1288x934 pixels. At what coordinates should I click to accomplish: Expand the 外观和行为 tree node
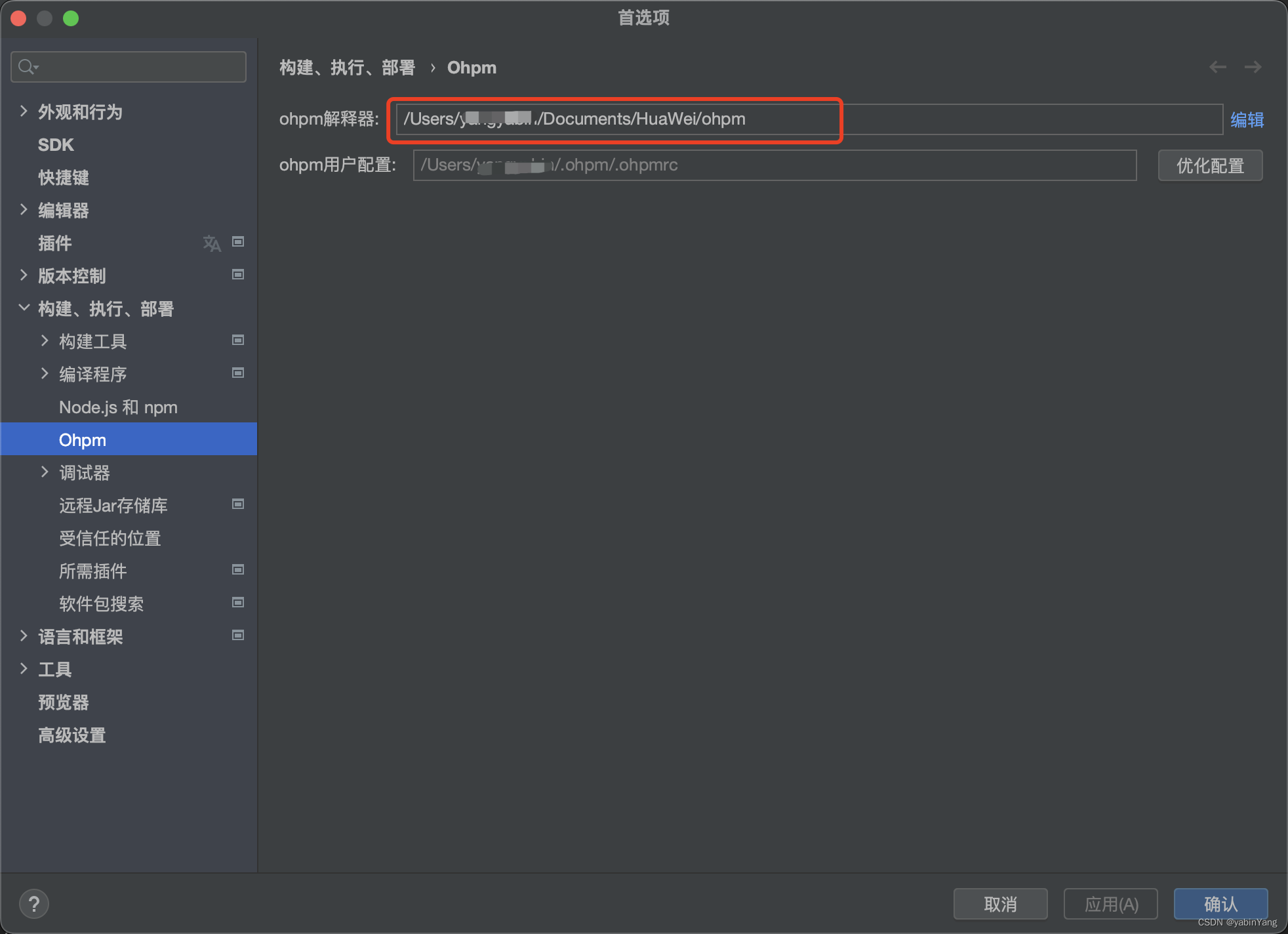tap(24, 112)
